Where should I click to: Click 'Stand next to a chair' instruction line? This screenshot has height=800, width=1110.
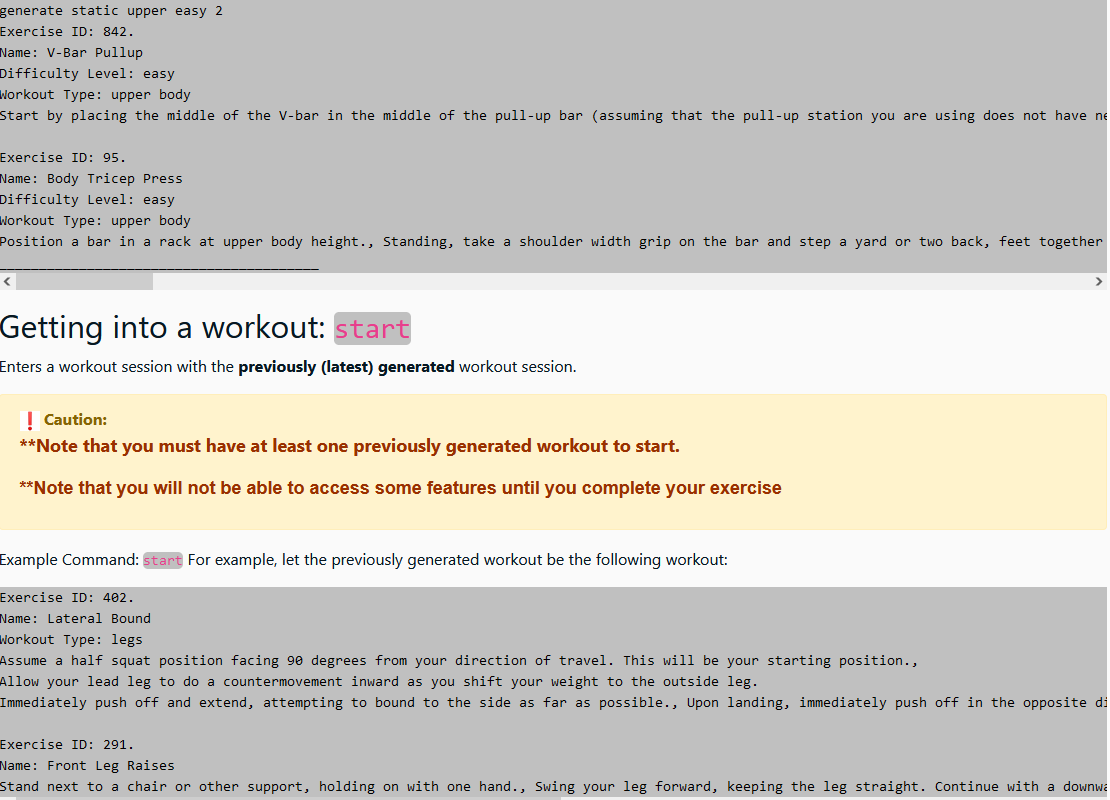[554, 787]
